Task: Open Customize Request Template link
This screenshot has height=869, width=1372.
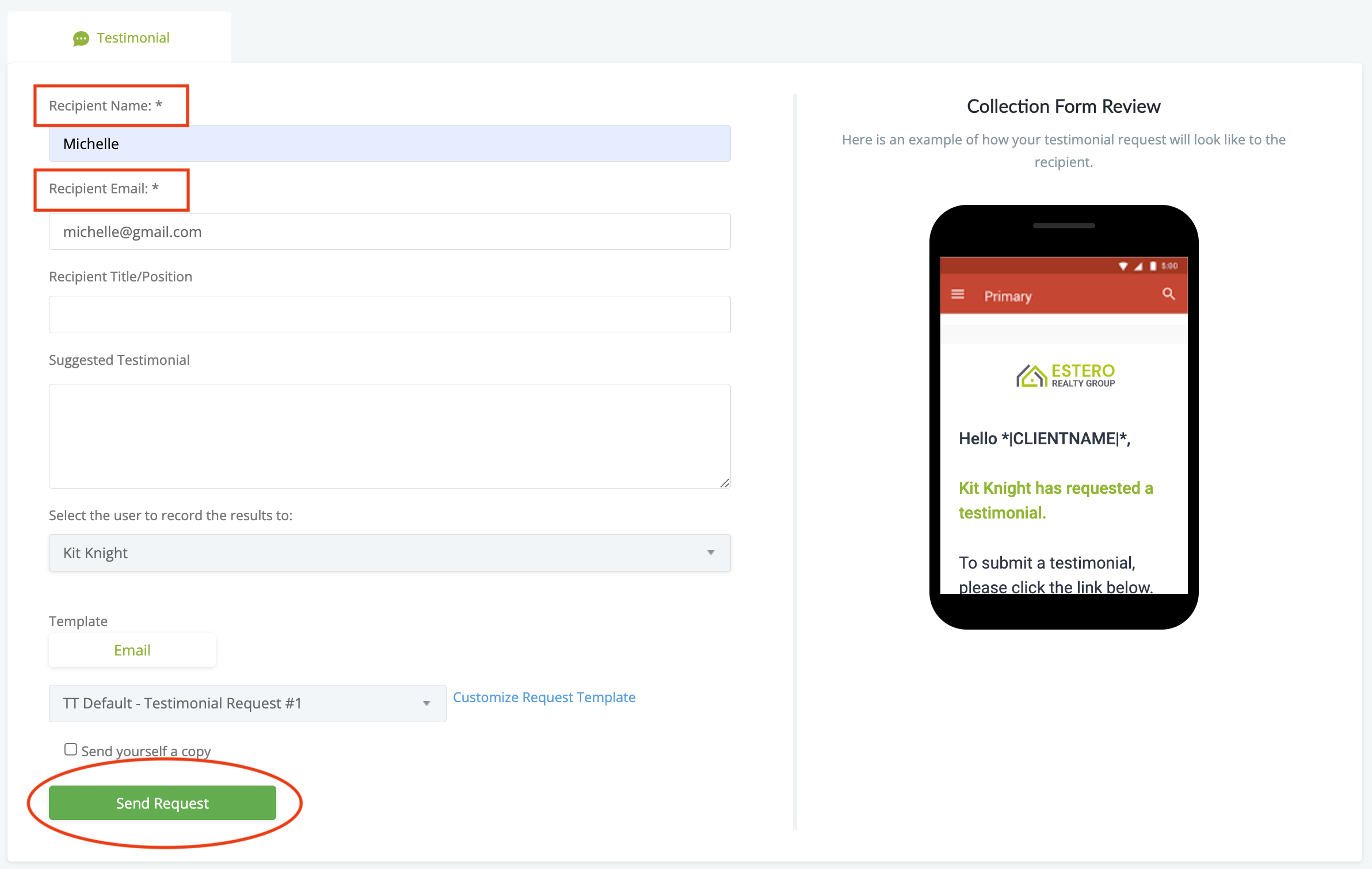Action: coord(544,698)
